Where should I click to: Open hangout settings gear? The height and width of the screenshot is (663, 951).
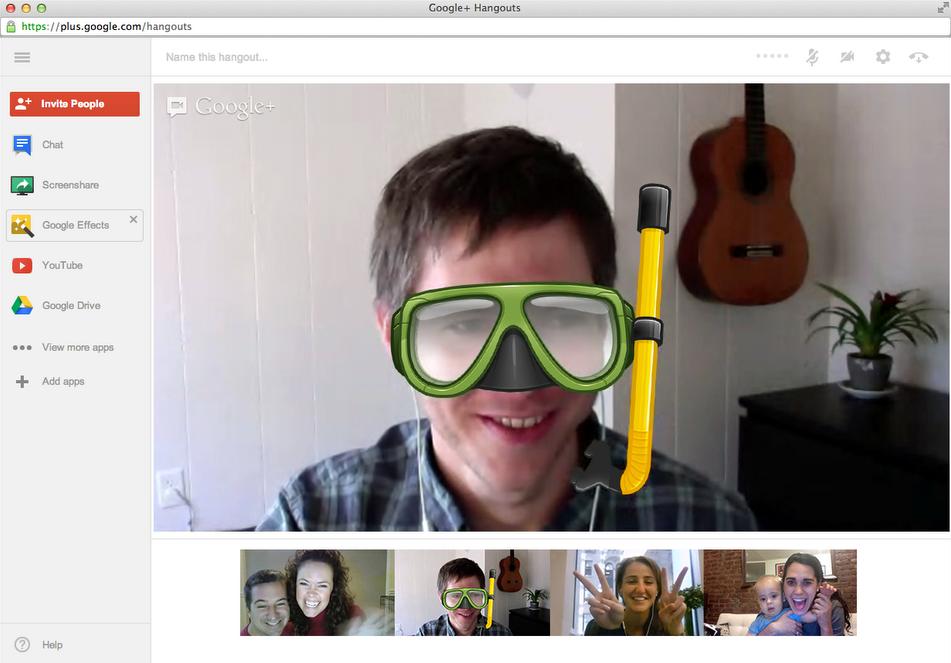pos(883,57)
